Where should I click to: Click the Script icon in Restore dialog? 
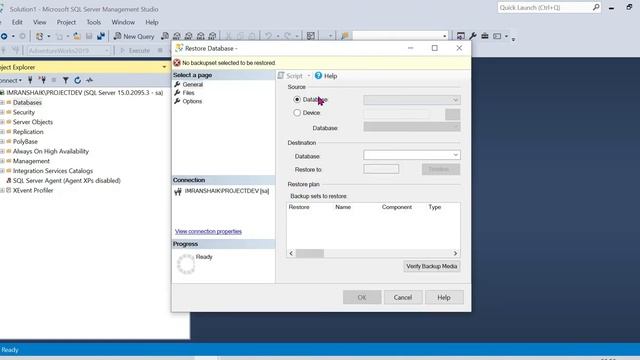click(281, 76)
